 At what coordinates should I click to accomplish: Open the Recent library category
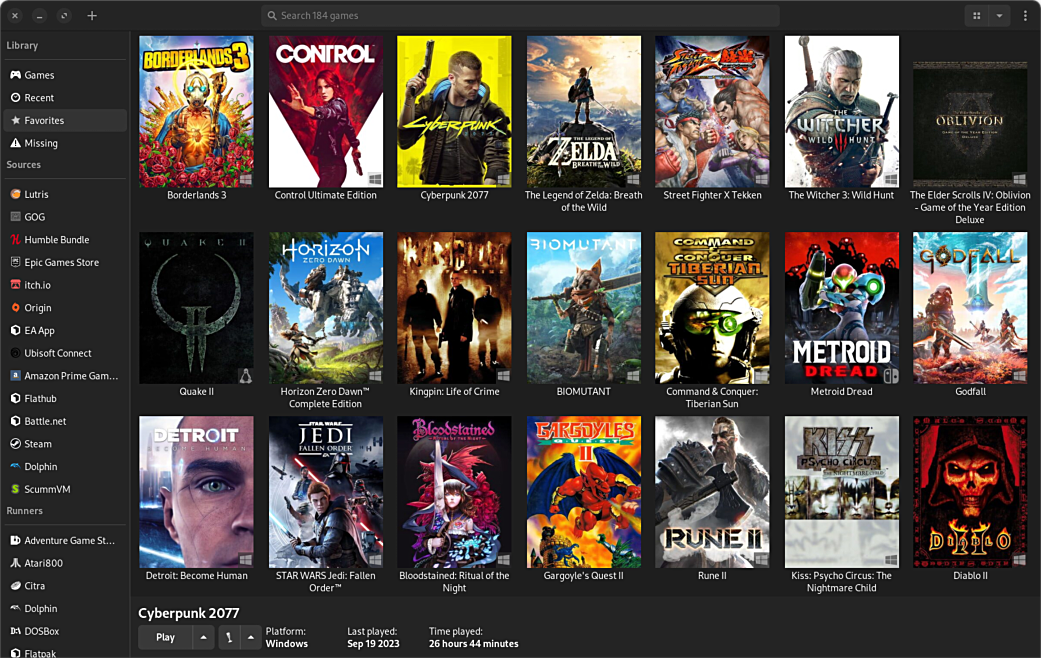(40, 98)
